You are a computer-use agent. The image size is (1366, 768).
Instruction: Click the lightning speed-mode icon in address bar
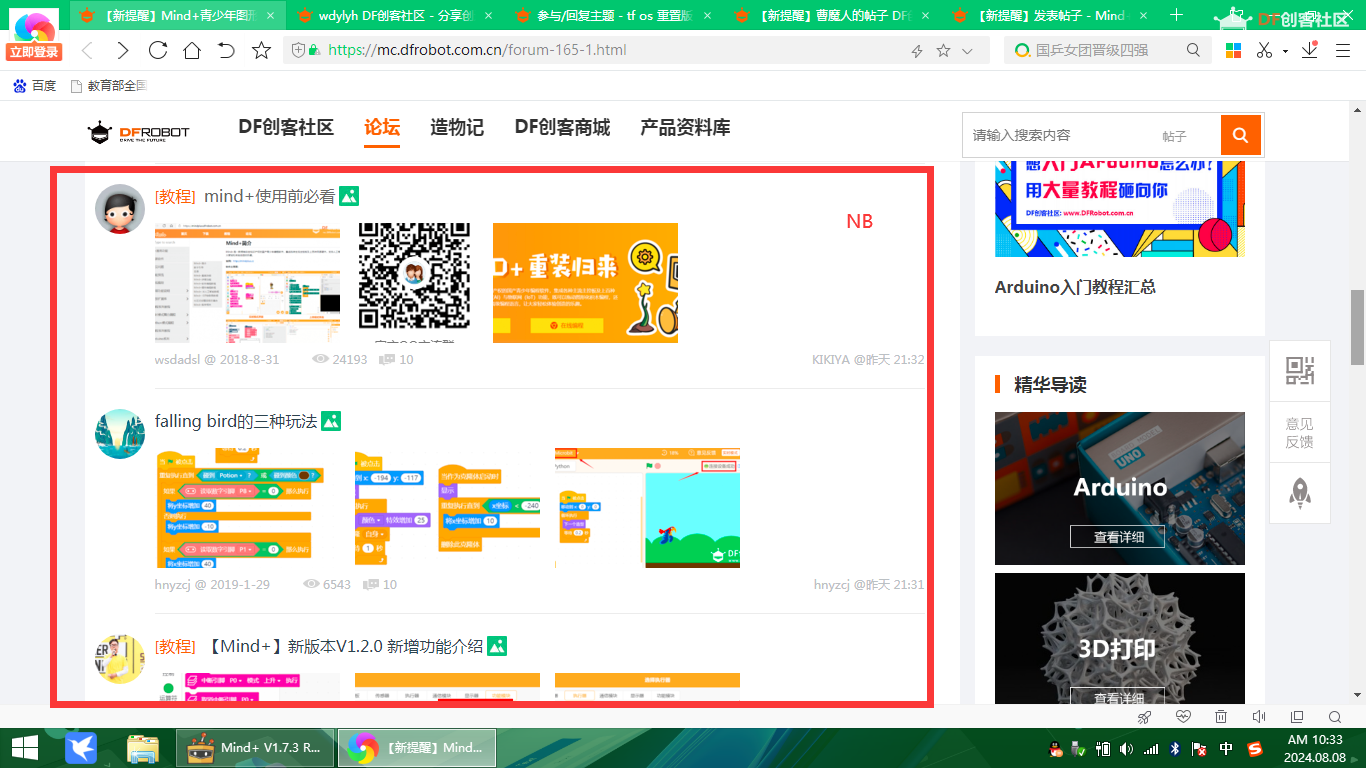(x=917, y=50)
